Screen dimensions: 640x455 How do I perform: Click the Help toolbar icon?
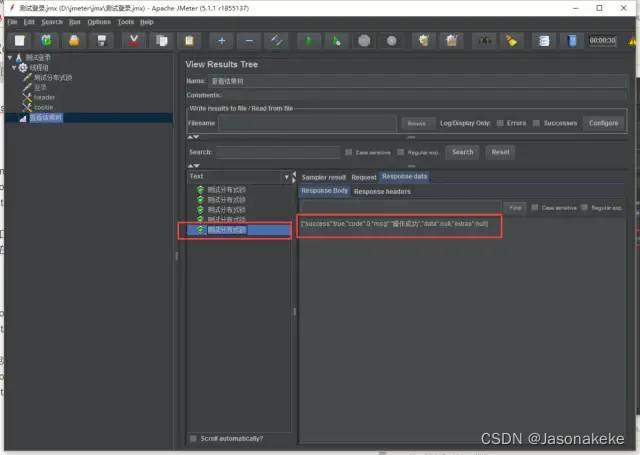pos(572,40)
